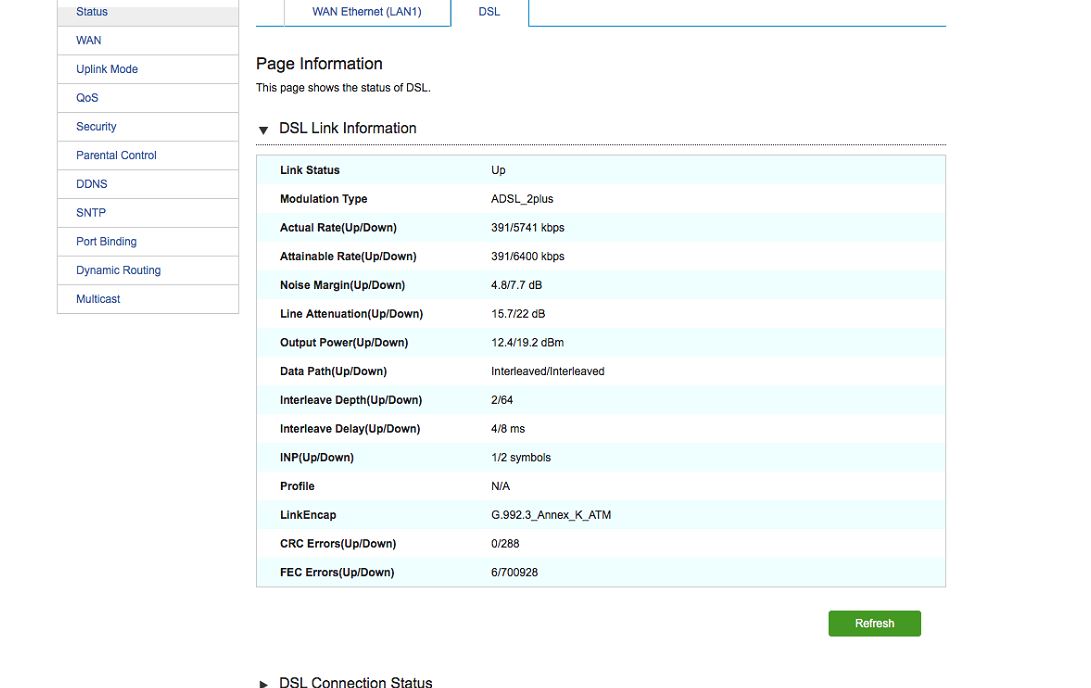Viewport: 1091px width, 688px height.
Task: Select QoS from the sidebar
Action: tap(87, 98)
